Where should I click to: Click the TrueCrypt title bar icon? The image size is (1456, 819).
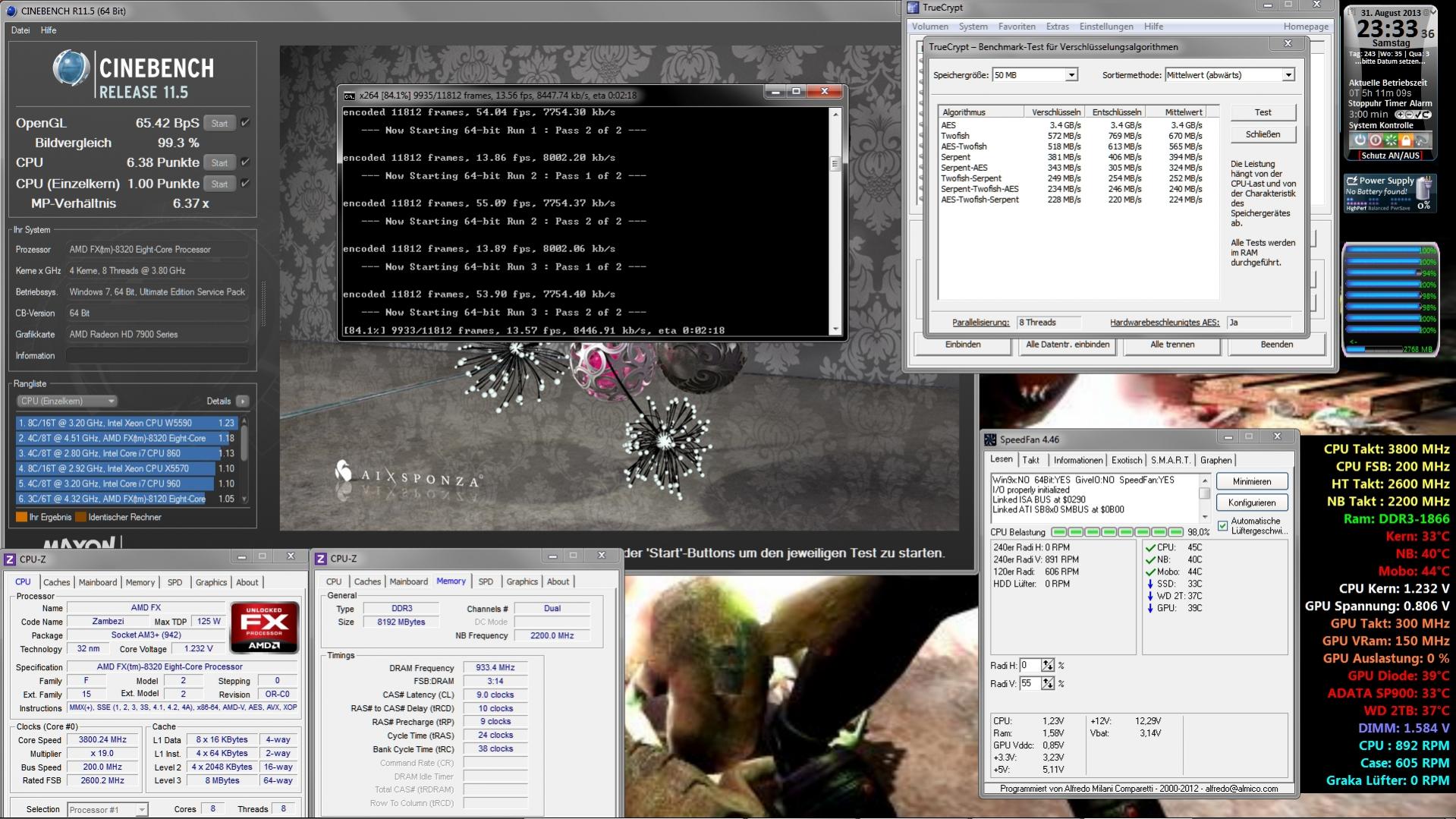click(x=914, y=8)
